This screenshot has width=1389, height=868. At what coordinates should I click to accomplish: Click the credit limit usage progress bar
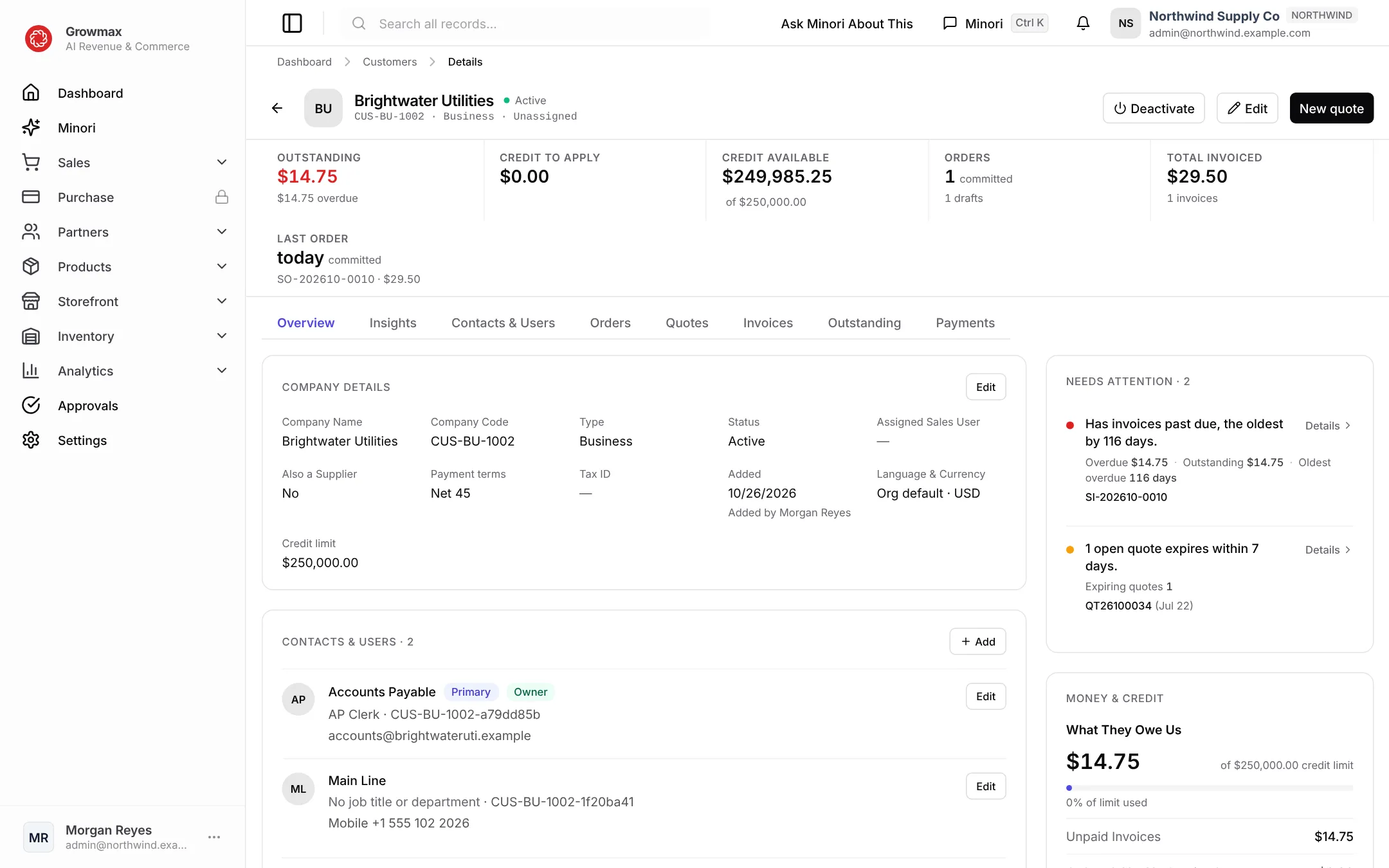1209,788
